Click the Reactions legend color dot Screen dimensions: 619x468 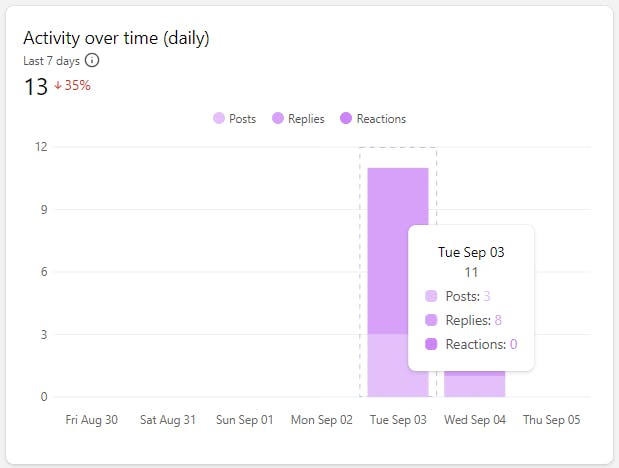point(346,119)
